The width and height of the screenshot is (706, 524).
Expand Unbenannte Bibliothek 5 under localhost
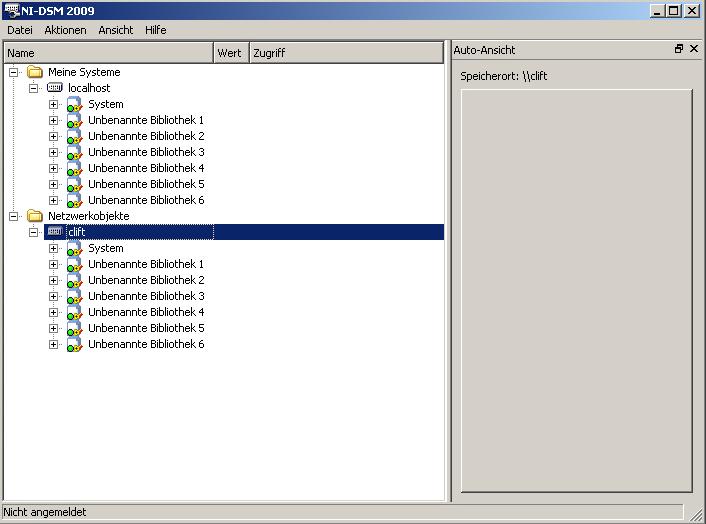pyautogui.click(x=54, y=184)
